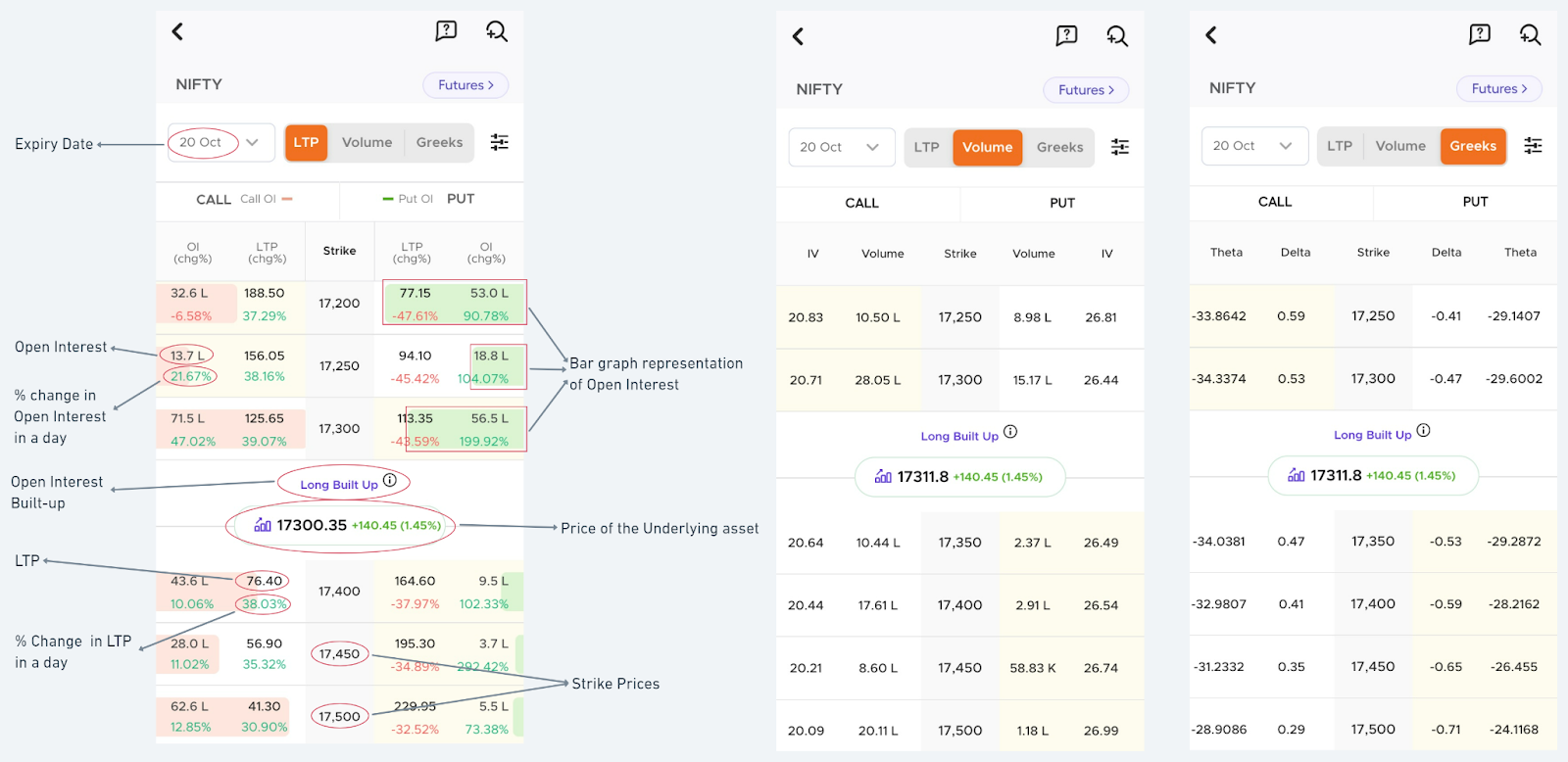The width and height of the screenshot is (1568, 762).
Task: Go back using middle panel's back arrow
Action: pyautogui.click(x=798, y=36)
